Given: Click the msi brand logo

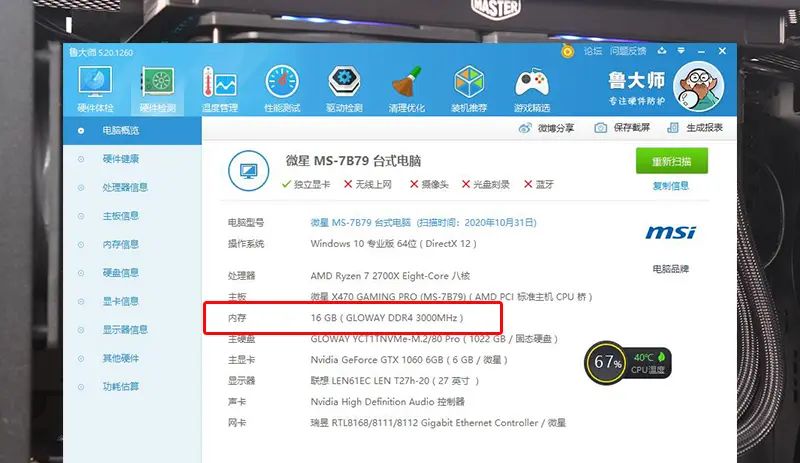Looking at the screenshot, I should point(670,233).
